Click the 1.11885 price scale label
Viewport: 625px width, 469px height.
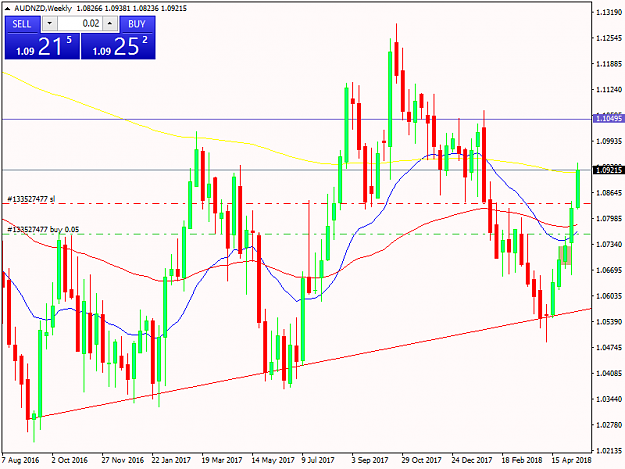point(609,64)
